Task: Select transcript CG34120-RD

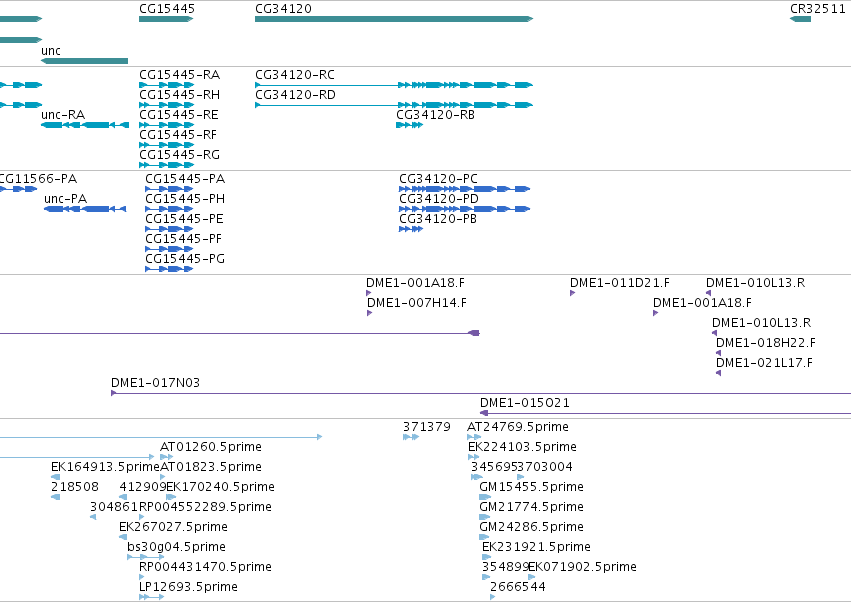Action: click(x=295, y=95)
